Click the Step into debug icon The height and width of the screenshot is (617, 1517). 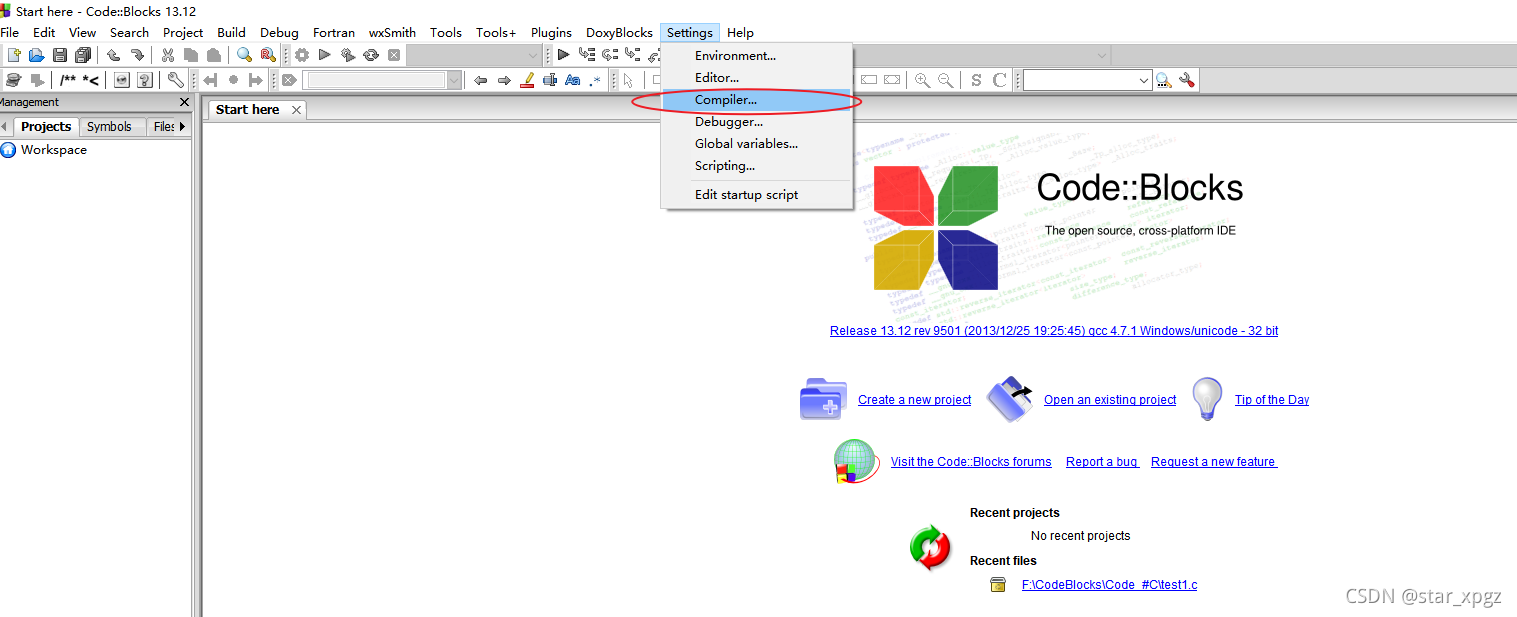633,54
